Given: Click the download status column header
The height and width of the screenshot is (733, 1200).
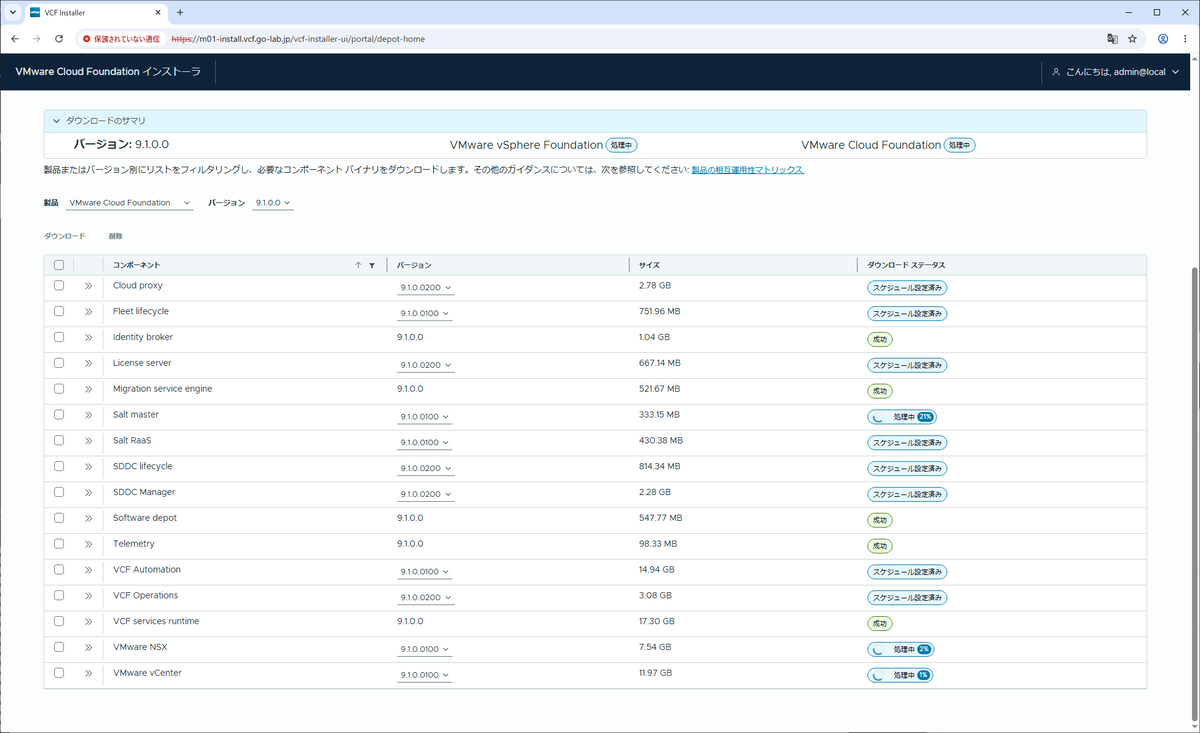Looking at the screenshot, I should tap(906, 265).
